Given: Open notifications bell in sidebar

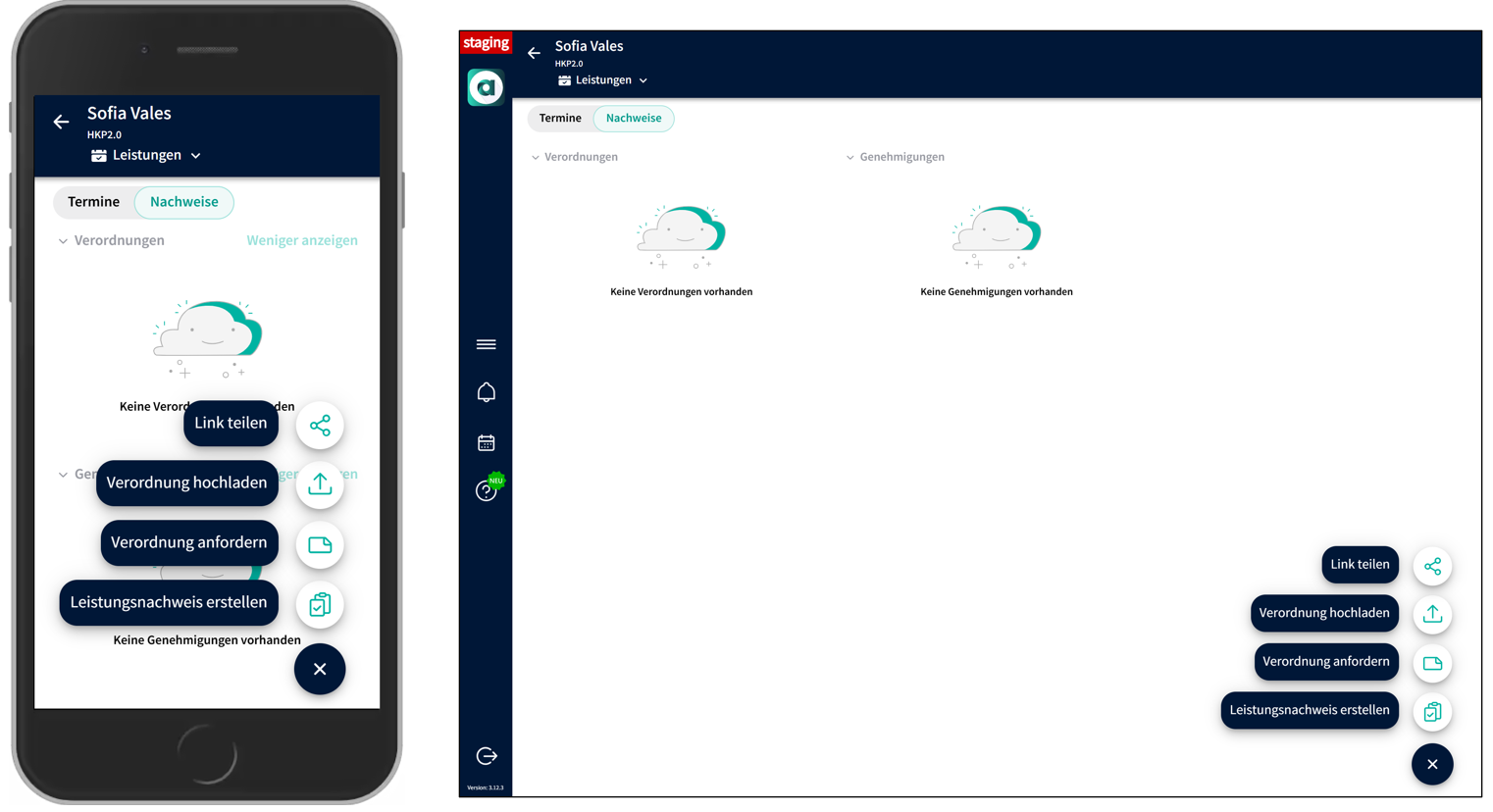Looking at the screenshot, I should 486,392.
